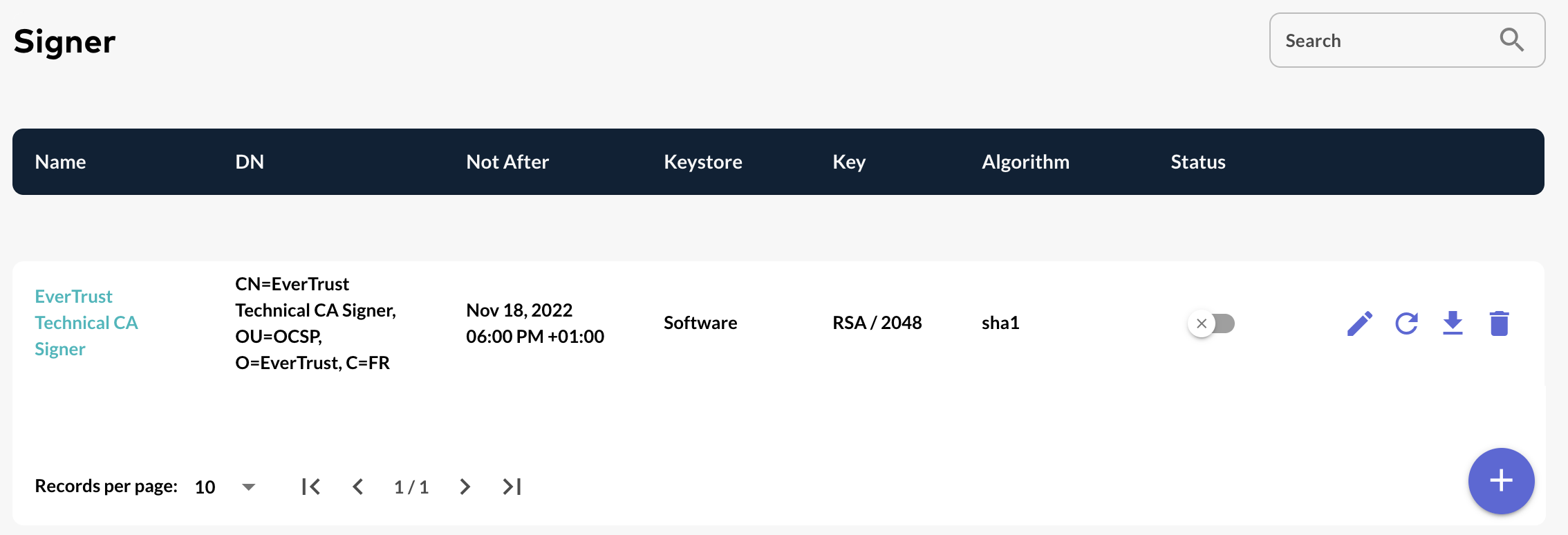Go to the previous page

point(358,486)
